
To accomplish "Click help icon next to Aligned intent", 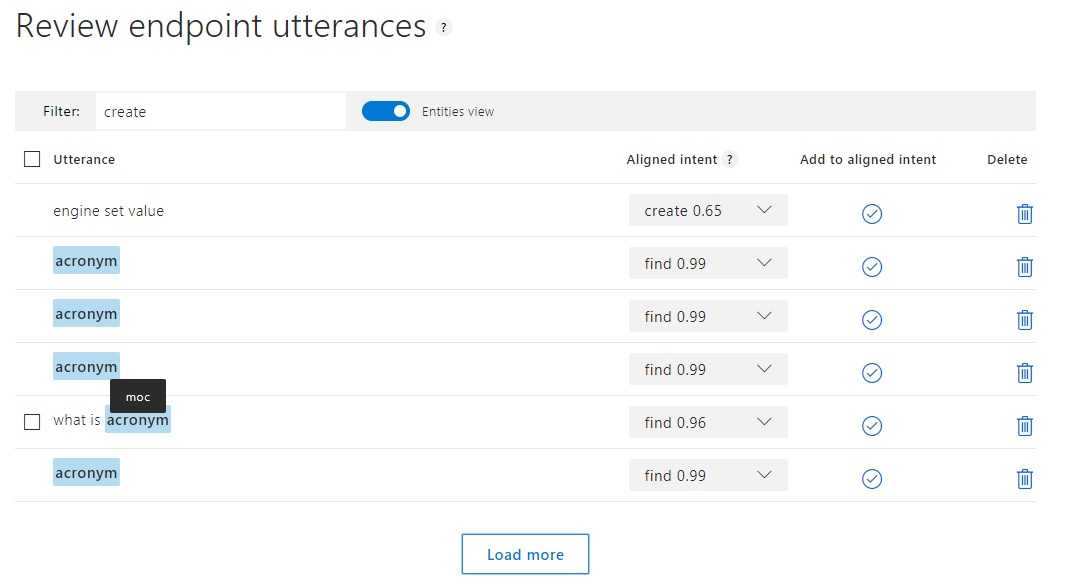I will click(730, 160).
